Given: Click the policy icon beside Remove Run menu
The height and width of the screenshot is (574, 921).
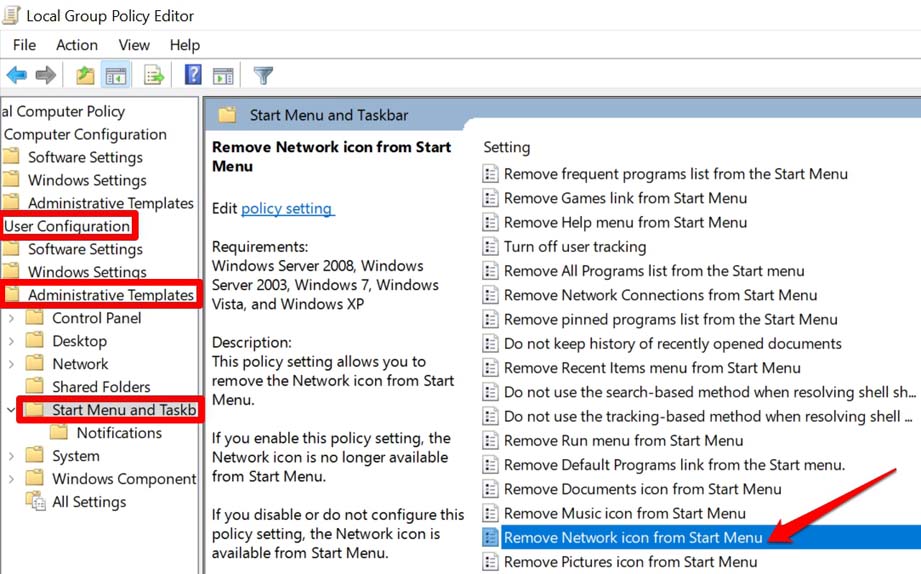Looking at the screenshot, I should pos(490,440).
